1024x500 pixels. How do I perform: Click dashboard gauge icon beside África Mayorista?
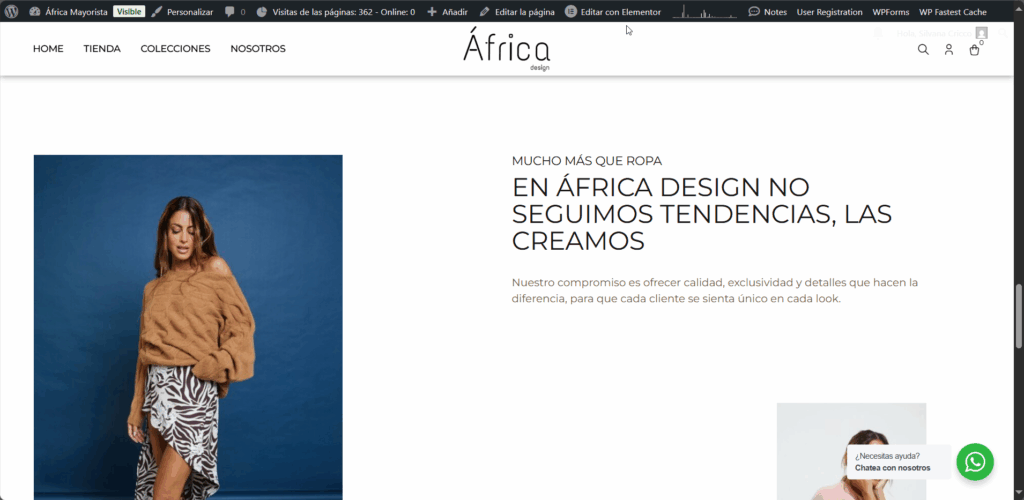tap(35, 12)
